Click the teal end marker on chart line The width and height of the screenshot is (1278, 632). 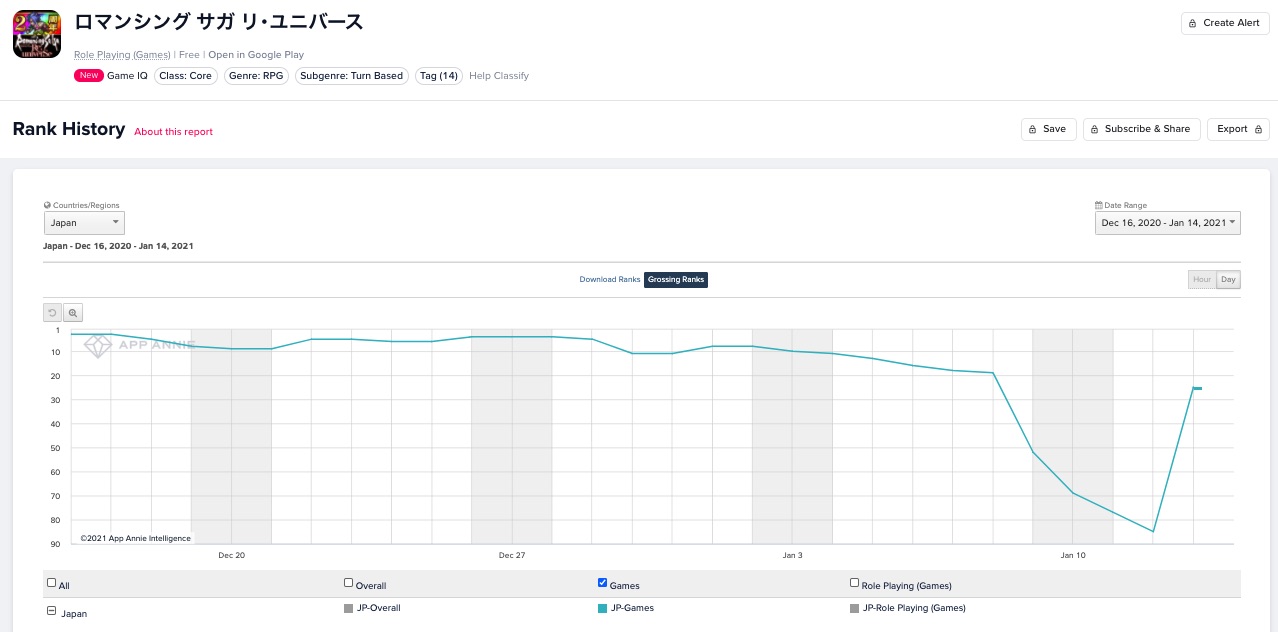[x=1197, y=388]
